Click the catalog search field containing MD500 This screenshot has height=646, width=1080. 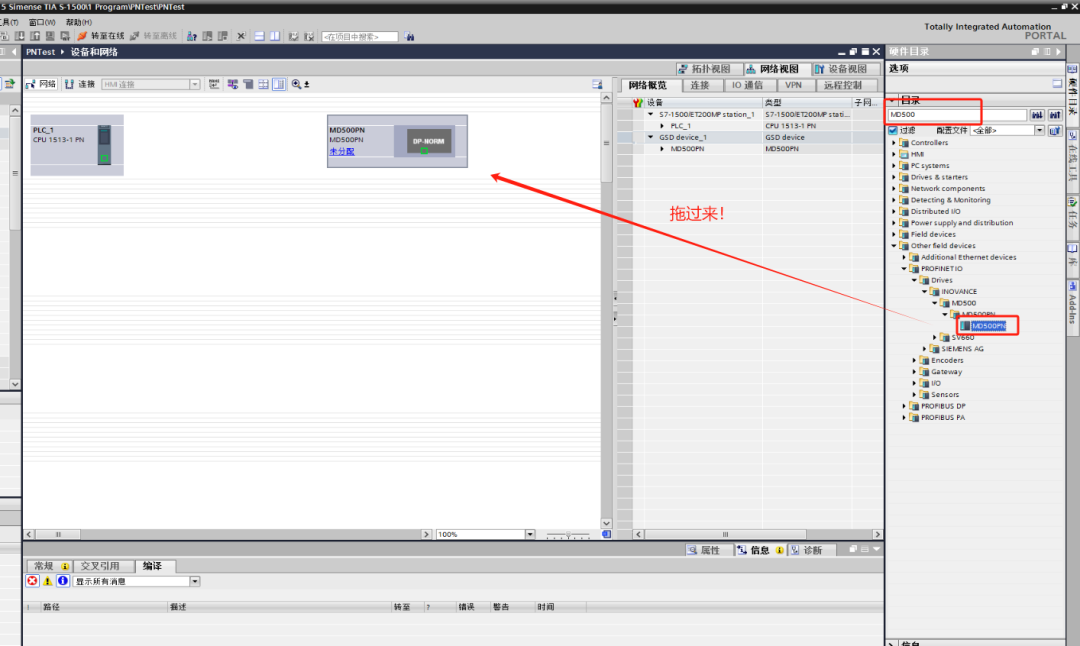tap(957, 114)
